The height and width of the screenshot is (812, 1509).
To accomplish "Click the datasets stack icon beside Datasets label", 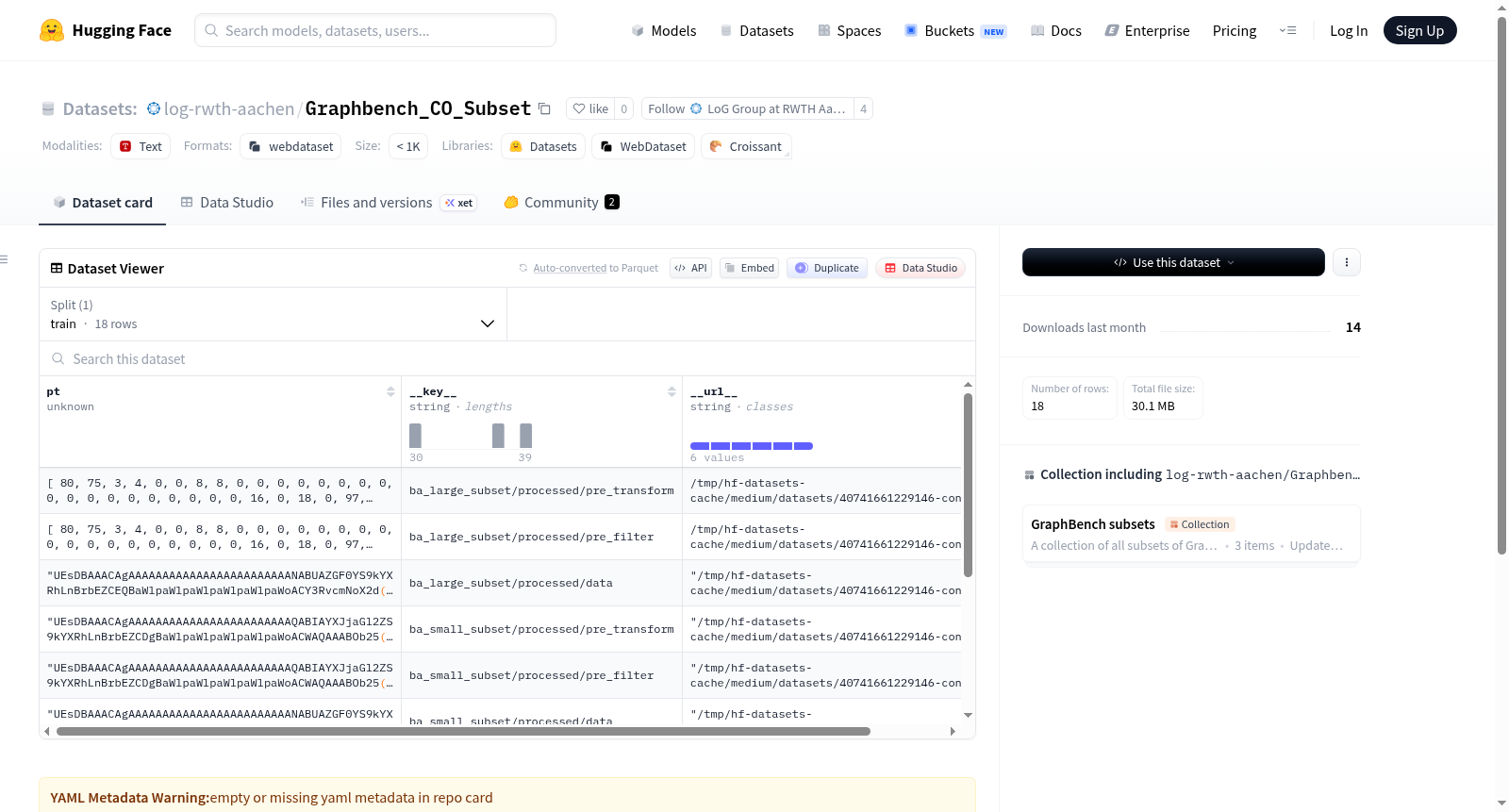I will pos(48,108).
